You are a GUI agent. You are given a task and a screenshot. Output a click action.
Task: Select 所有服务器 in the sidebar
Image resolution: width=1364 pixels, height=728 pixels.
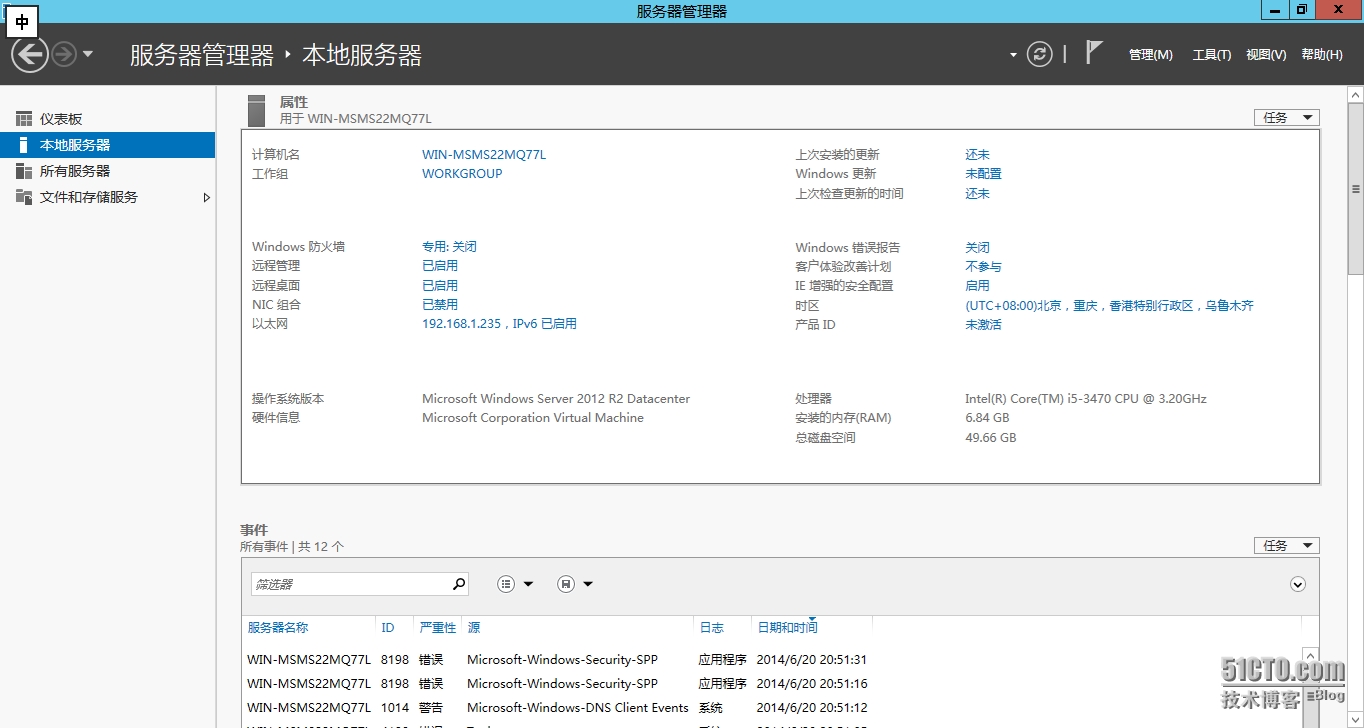pyautogui.click(x=107, y=171)
